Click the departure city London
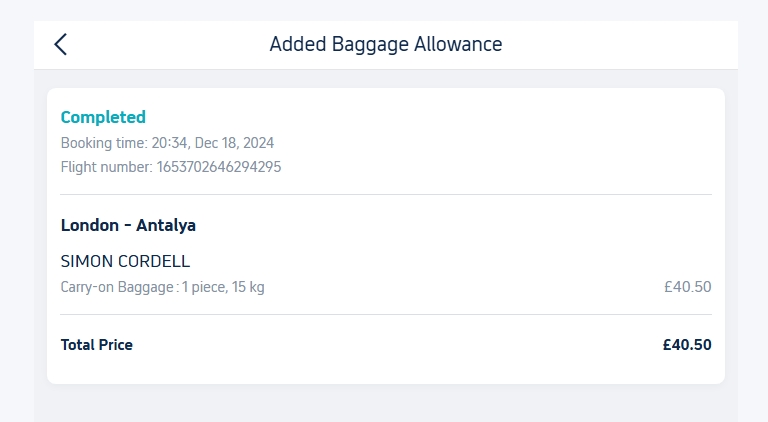The height and width of the screenshot is (422, 768). pos(88,225)
